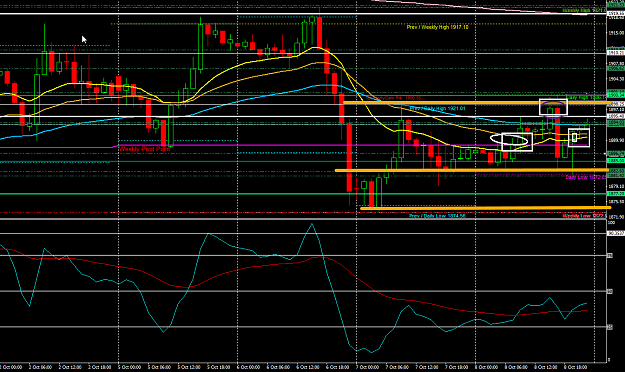Click the 2 Oct 12:00 time label

70,367
